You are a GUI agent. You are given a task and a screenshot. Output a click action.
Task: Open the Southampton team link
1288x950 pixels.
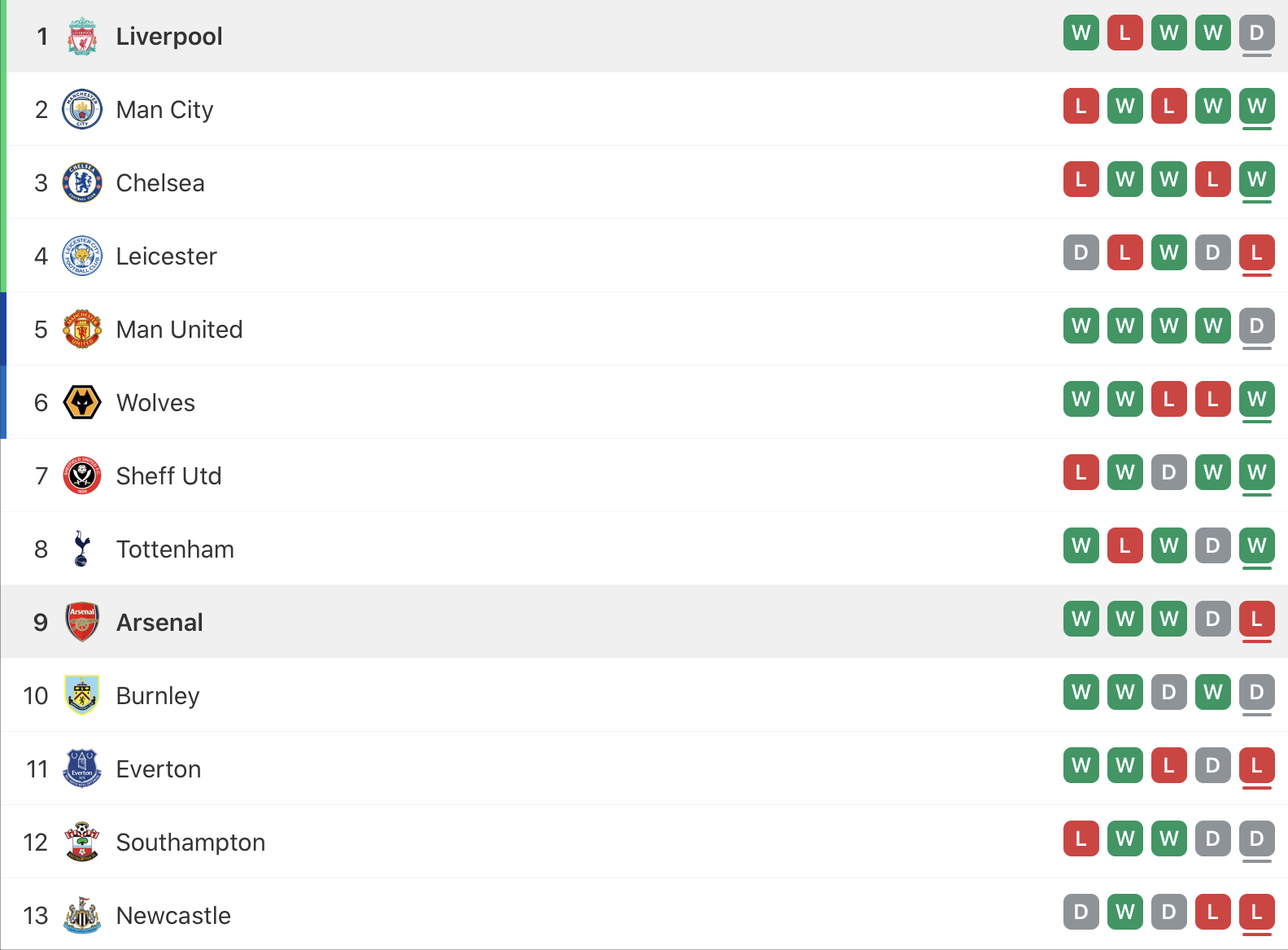190,842
